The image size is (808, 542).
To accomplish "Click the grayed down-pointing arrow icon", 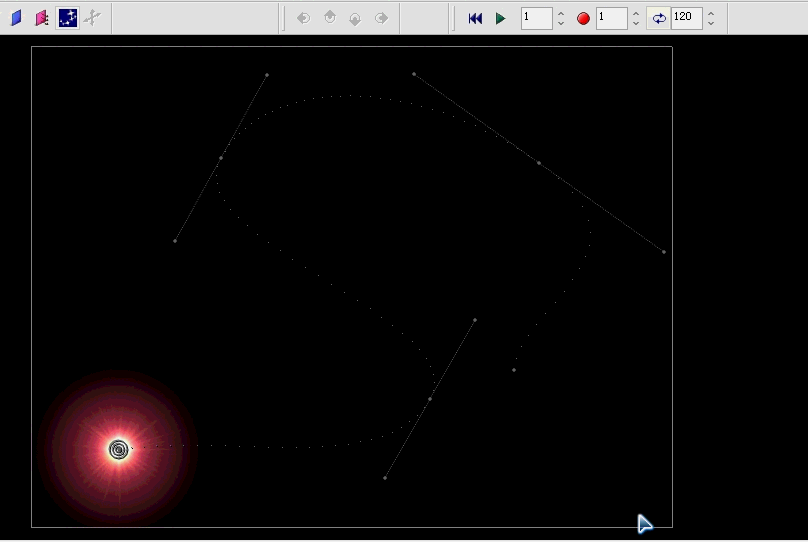I will coord(355,19).
